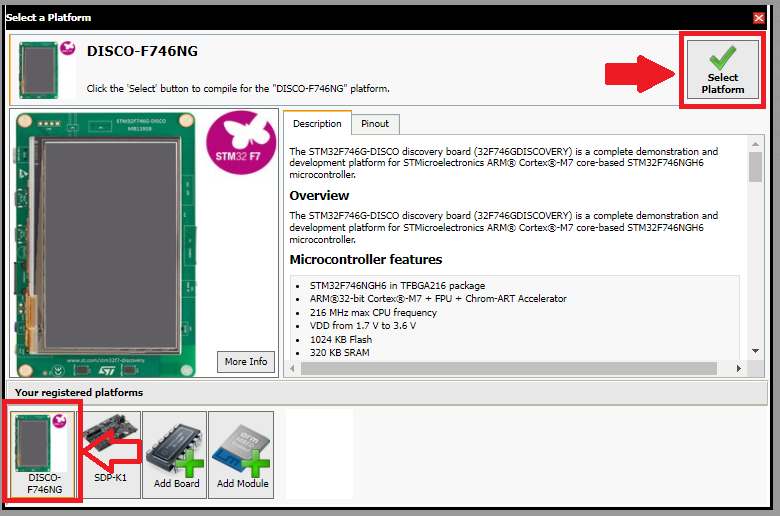Click the small butterfly badge in header
The width and height of the screenshot is (780, 516).
68,48
